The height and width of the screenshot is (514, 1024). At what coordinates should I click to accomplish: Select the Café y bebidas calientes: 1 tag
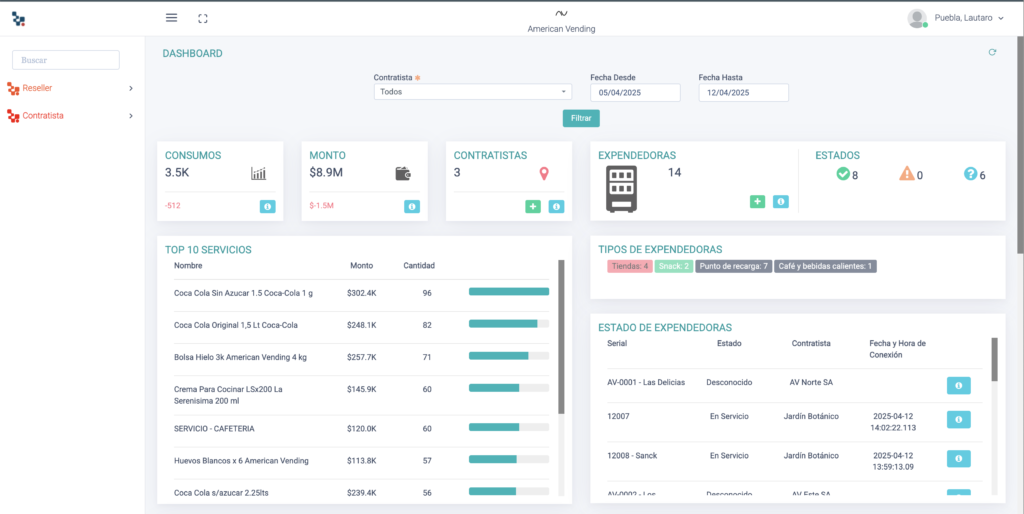(825, 266)
